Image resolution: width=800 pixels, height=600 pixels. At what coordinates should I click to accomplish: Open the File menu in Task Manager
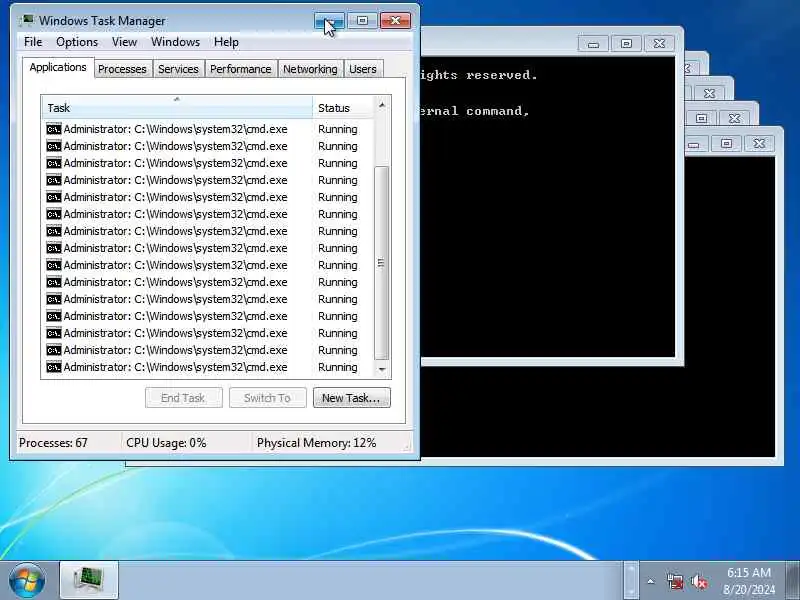pos(33,42)
